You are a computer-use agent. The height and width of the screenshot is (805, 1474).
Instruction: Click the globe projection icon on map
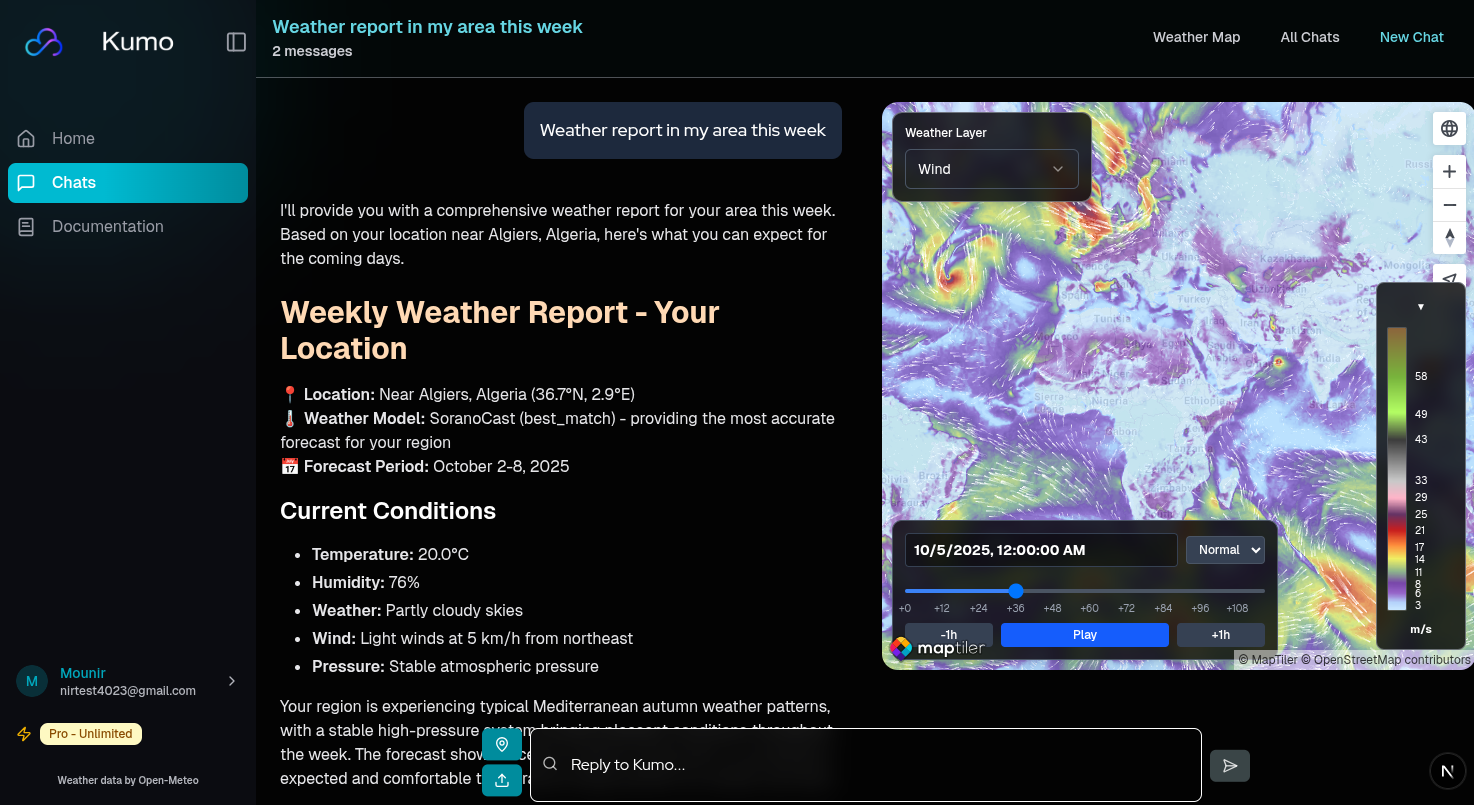point(1449,128)
